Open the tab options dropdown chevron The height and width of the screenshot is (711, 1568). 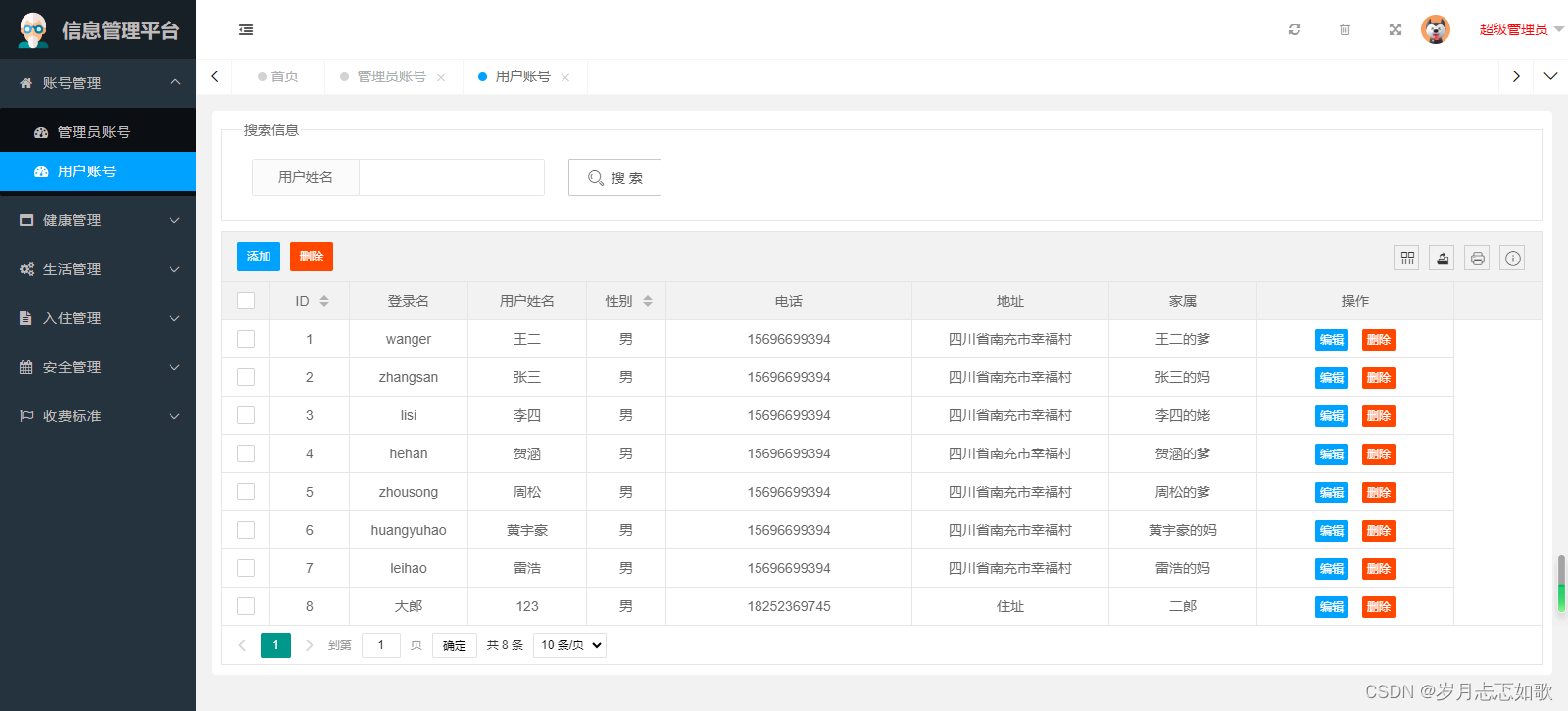point(1550,76)
